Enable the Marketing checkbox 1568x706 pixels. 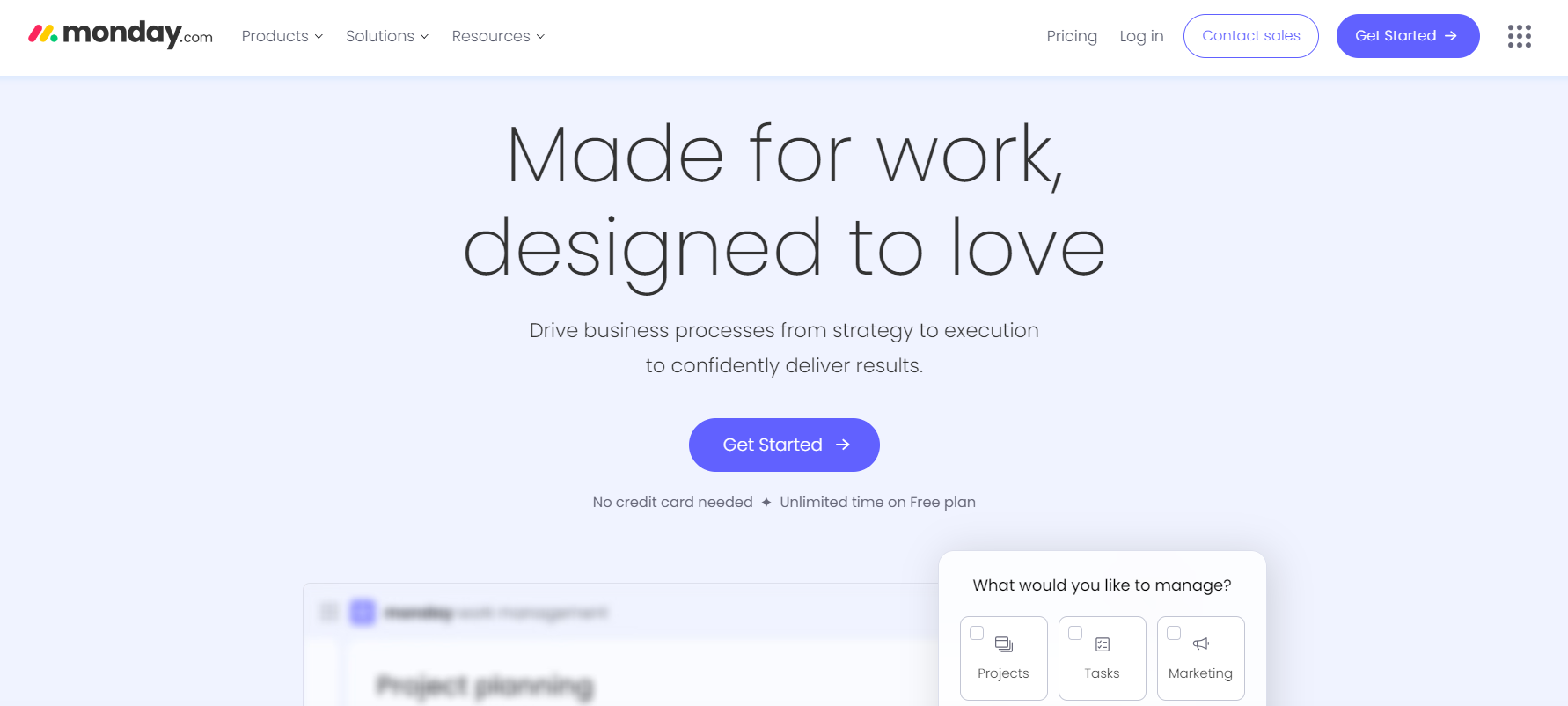pyautogui.click(x=1174, y=633)
